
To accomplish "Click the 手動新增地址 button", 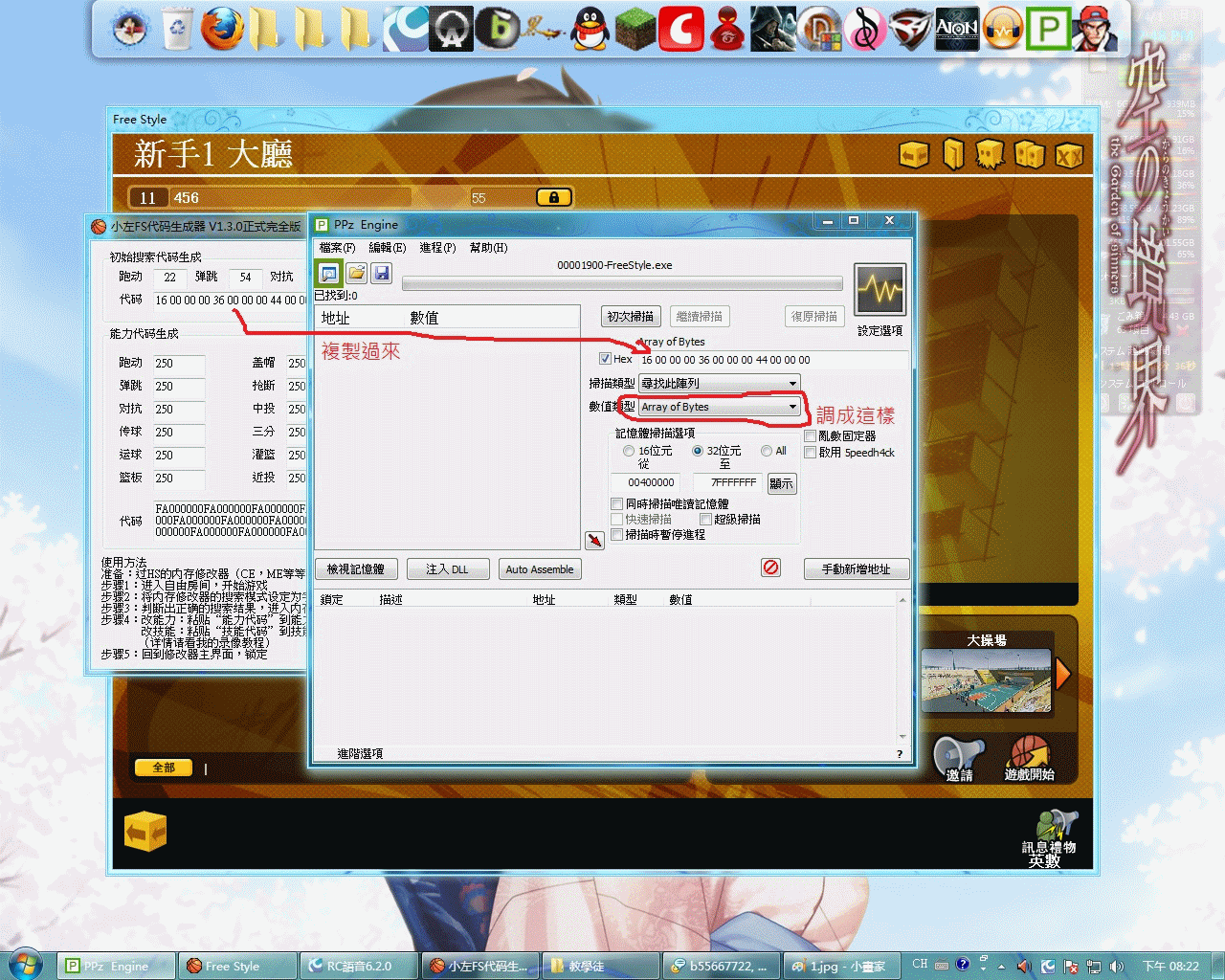I will [856, 569].
